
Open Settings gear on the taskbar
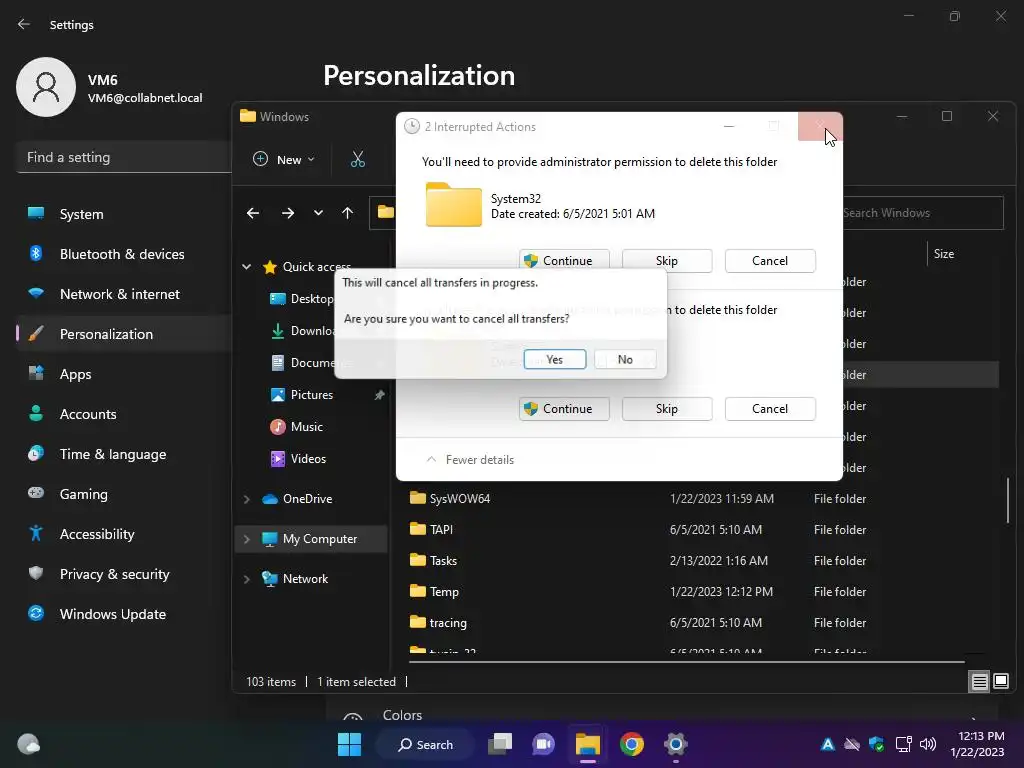point(676,744)
